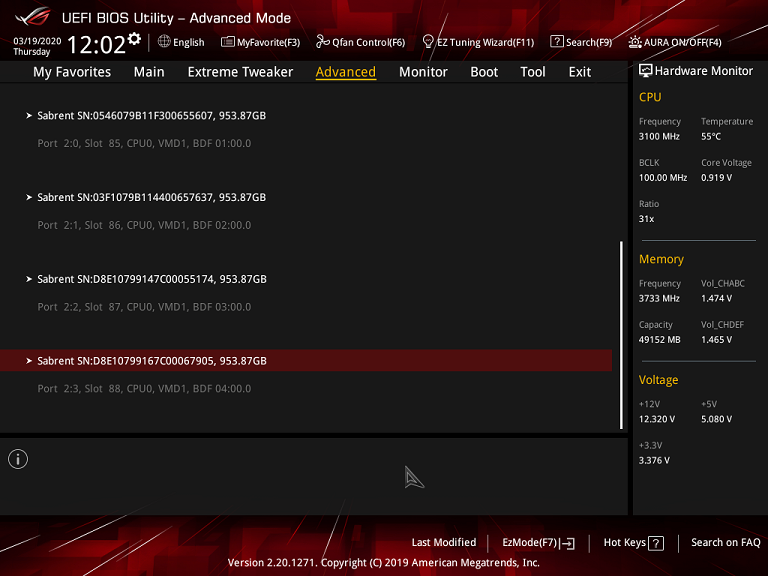Expand Sabrent drive SN:03F1079B114400657637

point(151,197)
